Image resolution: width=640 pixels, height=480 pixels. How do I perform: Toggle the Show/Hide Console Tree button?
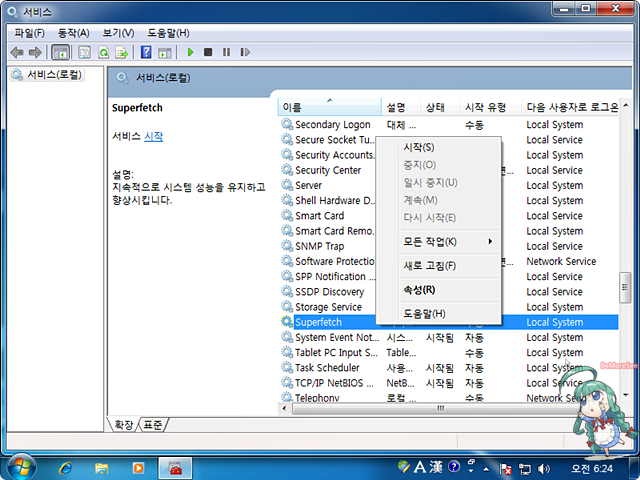[x=60, y=52]
